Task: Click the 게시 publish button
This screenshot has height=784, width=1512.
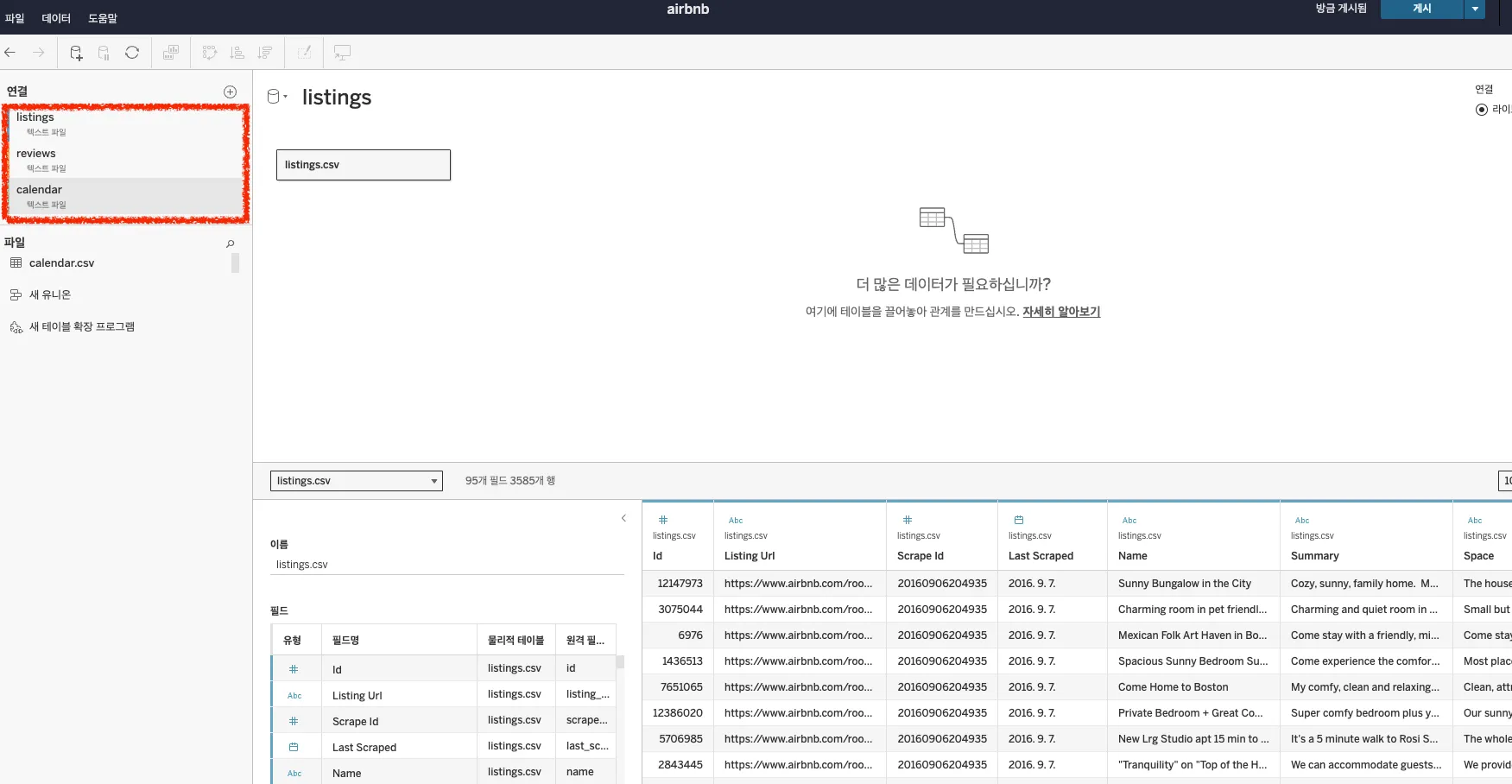Action: (1422, 9)
